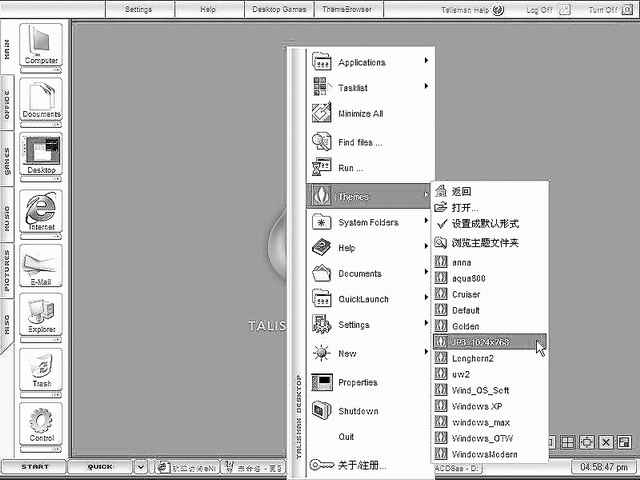Image resolution: width=640 pixels, height=480 pixels.
Task: Open the dropdown arrow next to QUICK
Action: 140,467
